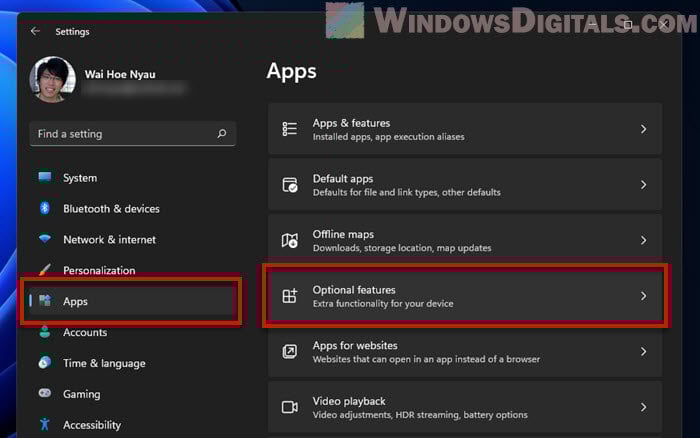This screenshot has height=438, width=700.
Task: Open Accessibility settings
Action: coord(92,425)
